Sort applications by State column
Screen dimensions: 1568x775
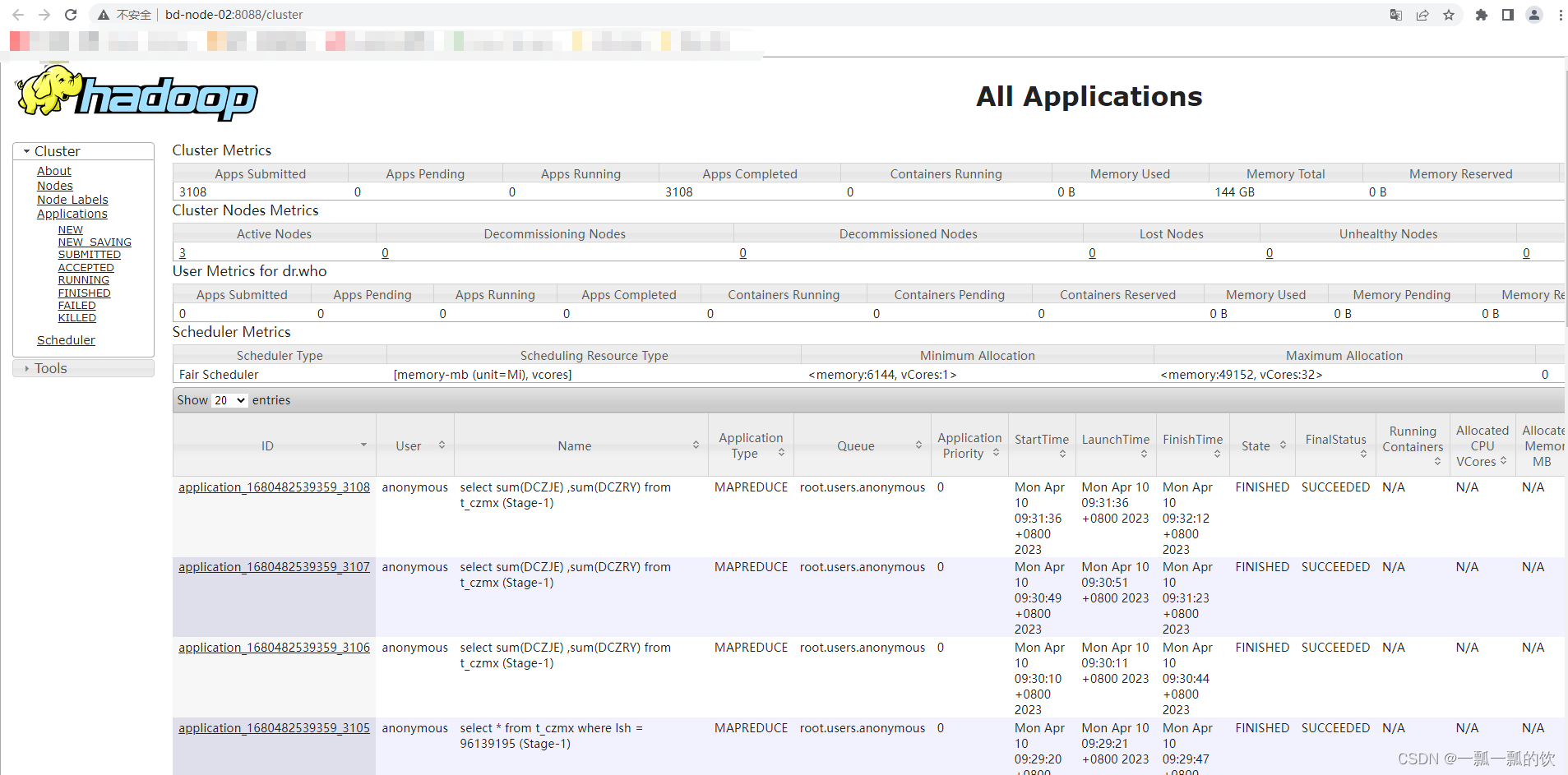(x=1283, y=445)
